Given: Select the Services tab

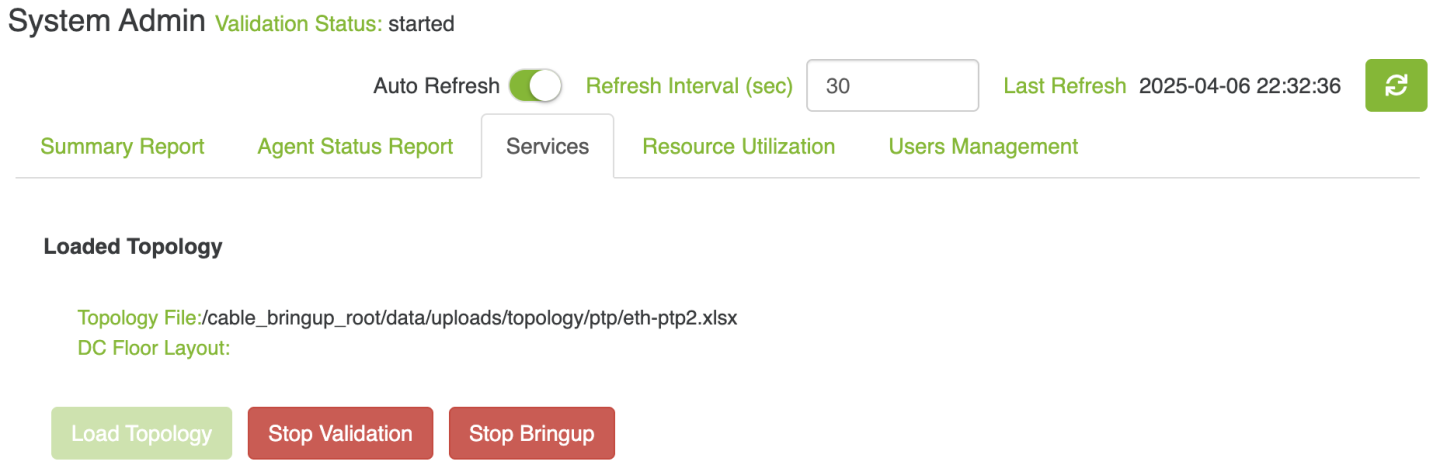Looking at the screenshot, I should (547, 147).
